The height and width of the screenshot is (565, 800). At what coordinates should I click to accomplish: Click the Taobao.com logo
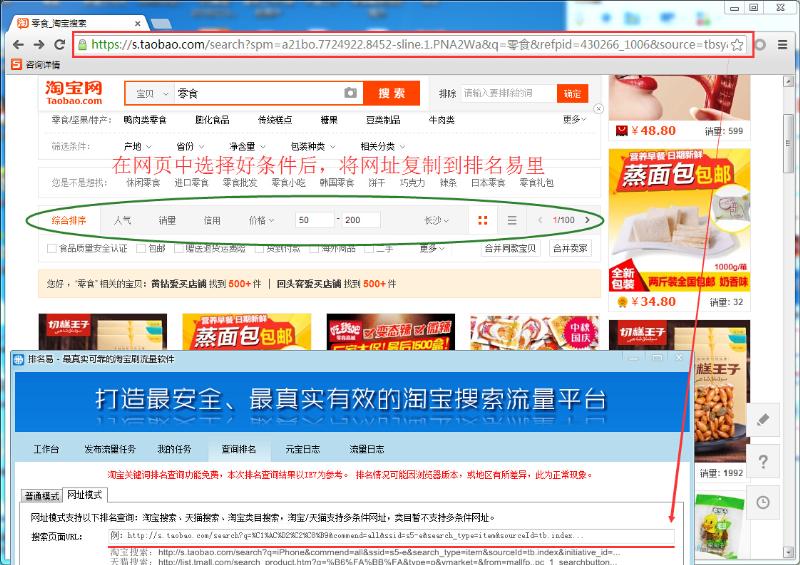pos(74,93)
